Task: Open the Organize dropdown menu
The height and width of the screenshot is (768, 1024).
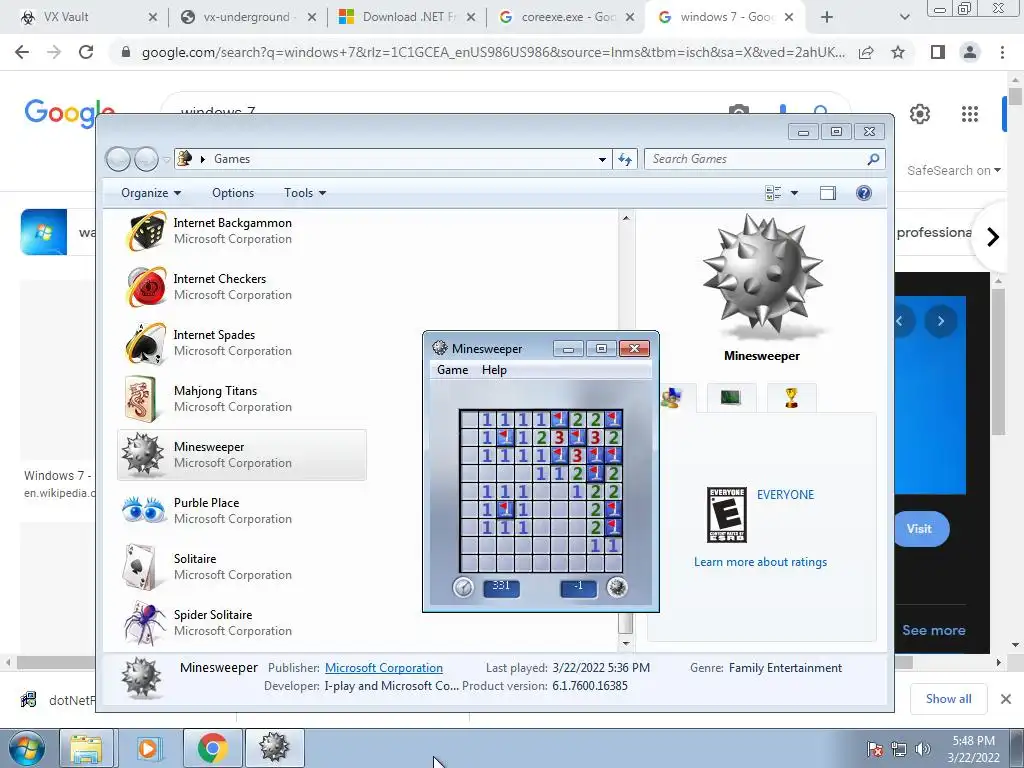Action: click(x=151, y=193)
